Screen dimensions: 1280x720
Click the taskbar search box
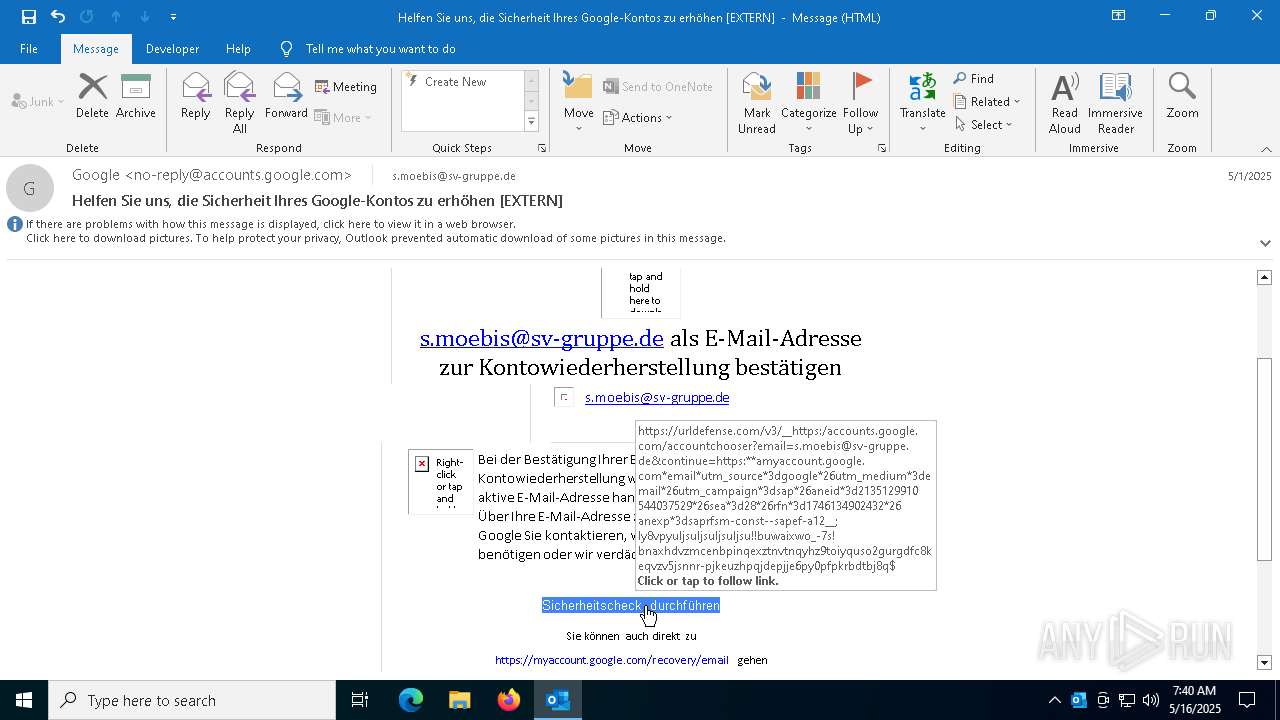(192, 700)
